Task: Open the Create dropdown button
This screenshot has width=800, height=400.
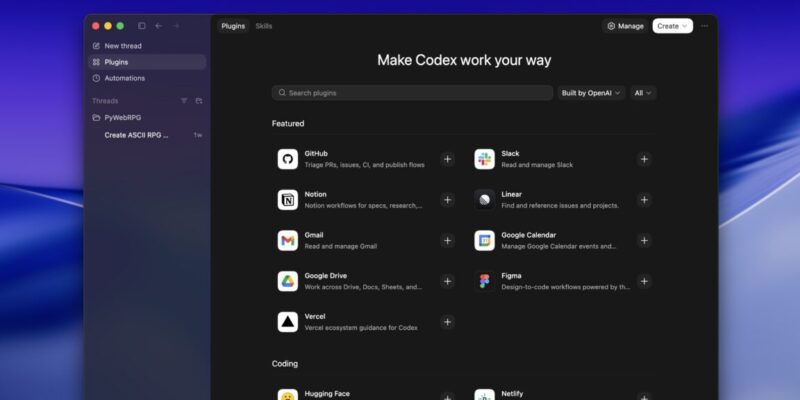Action: click(x=672, y=26)
